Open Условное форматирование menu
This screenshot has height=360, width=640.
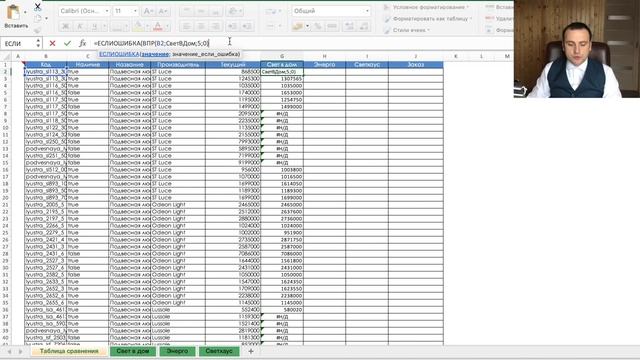coord(427,7)
